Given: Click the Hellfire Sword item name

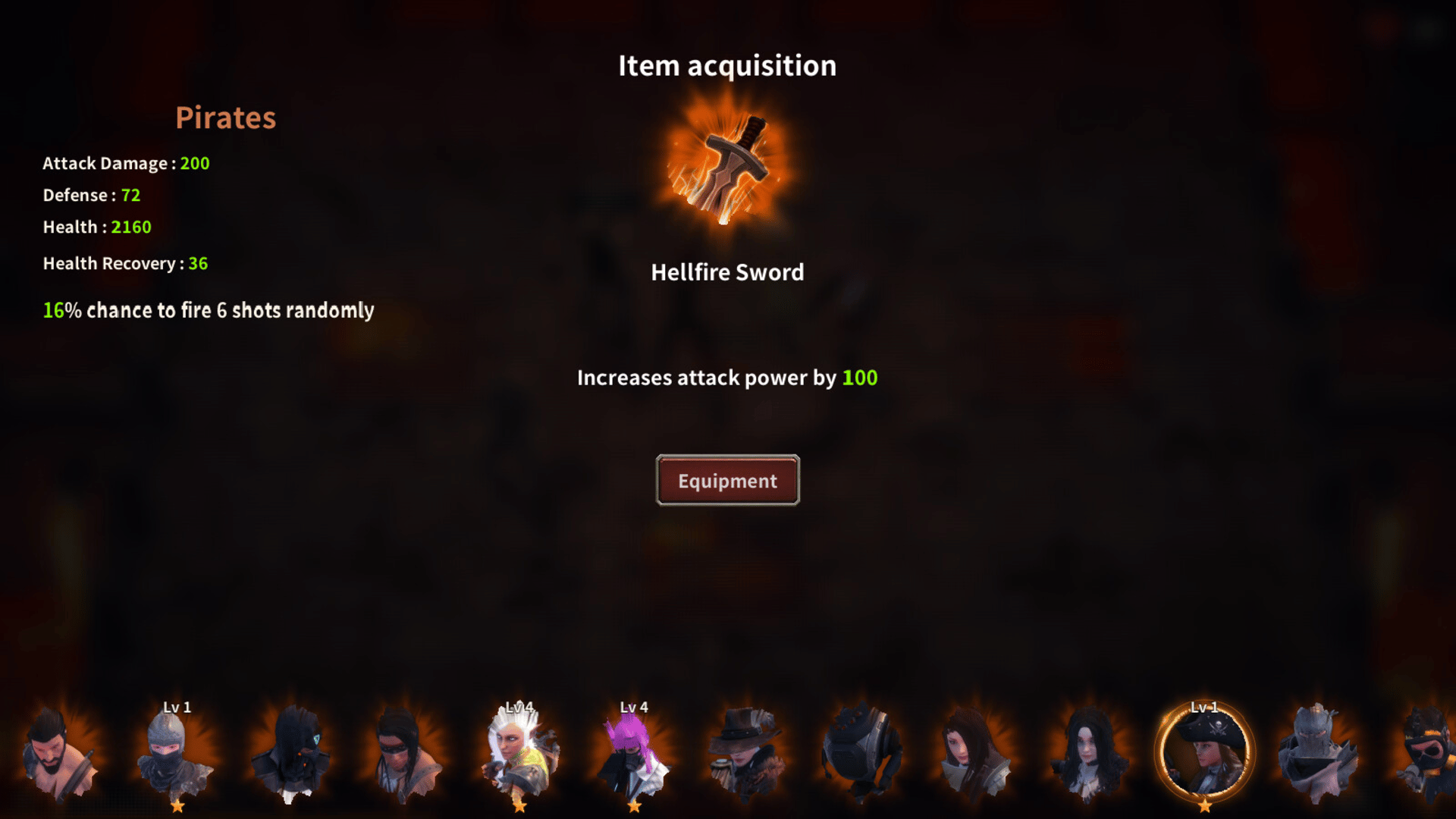Looking at the screenshot, I should [727, 272].
